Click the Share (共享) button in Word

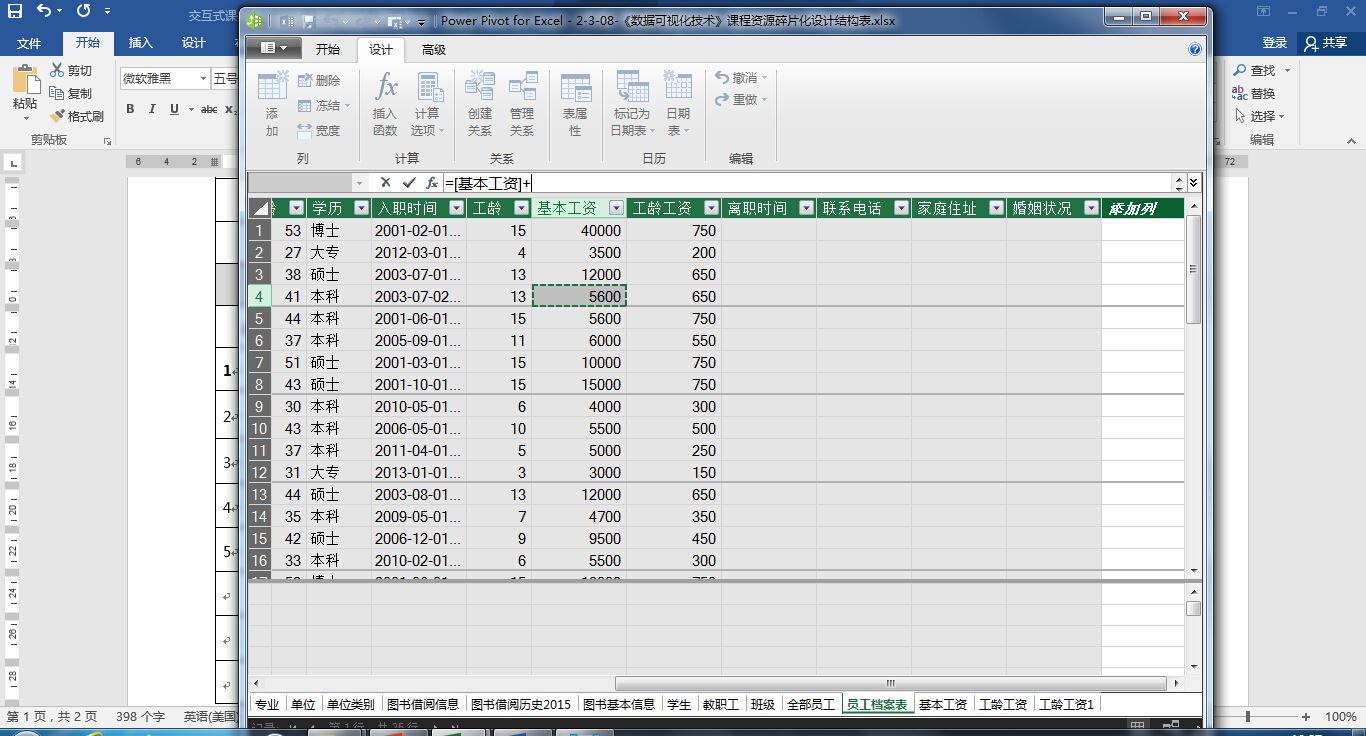[1326, 42]
